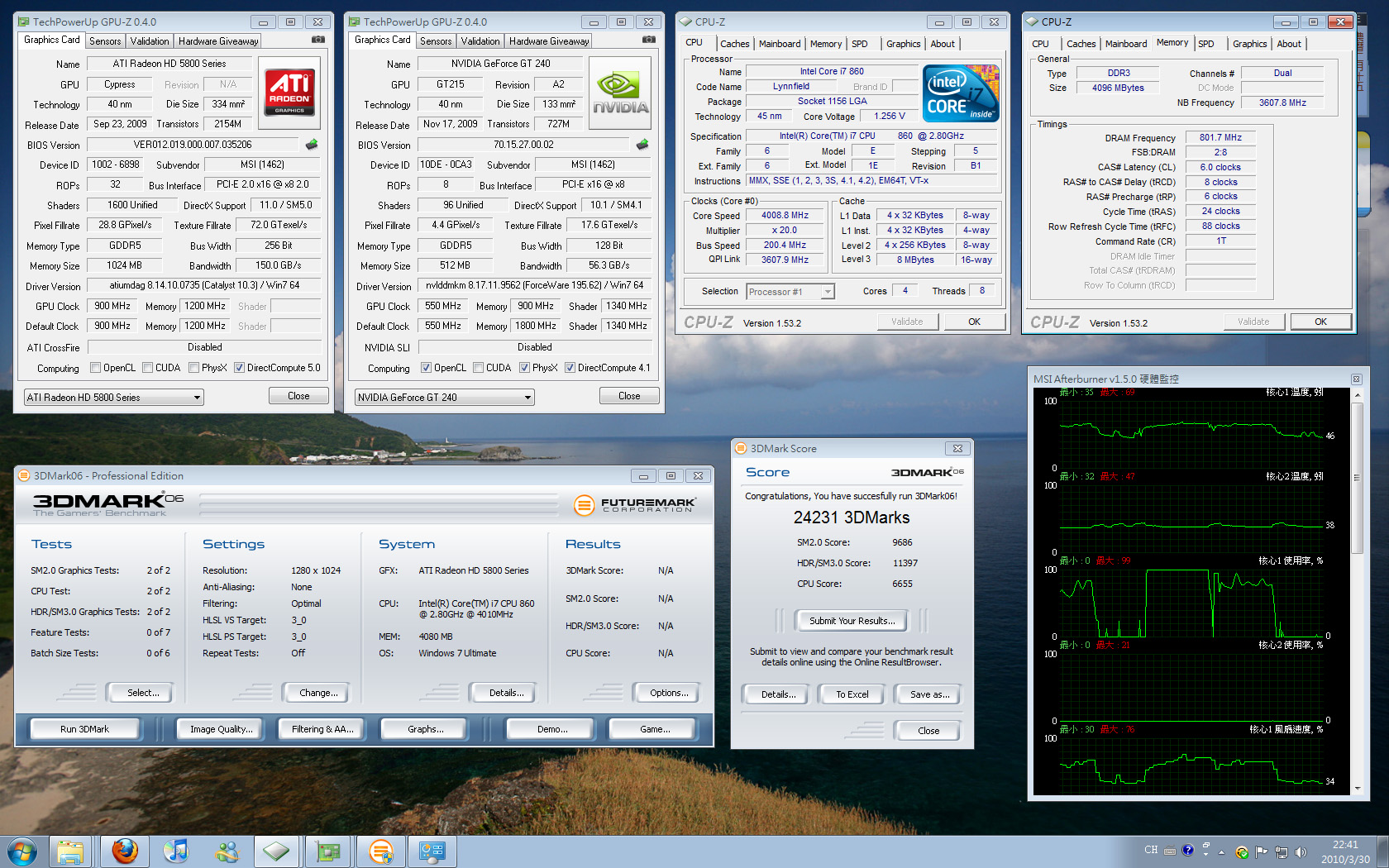Switch to MSI Afterburner monitor taskbar icon
The width and height of the screenshot is (1389, 868).
click(432, 851)
